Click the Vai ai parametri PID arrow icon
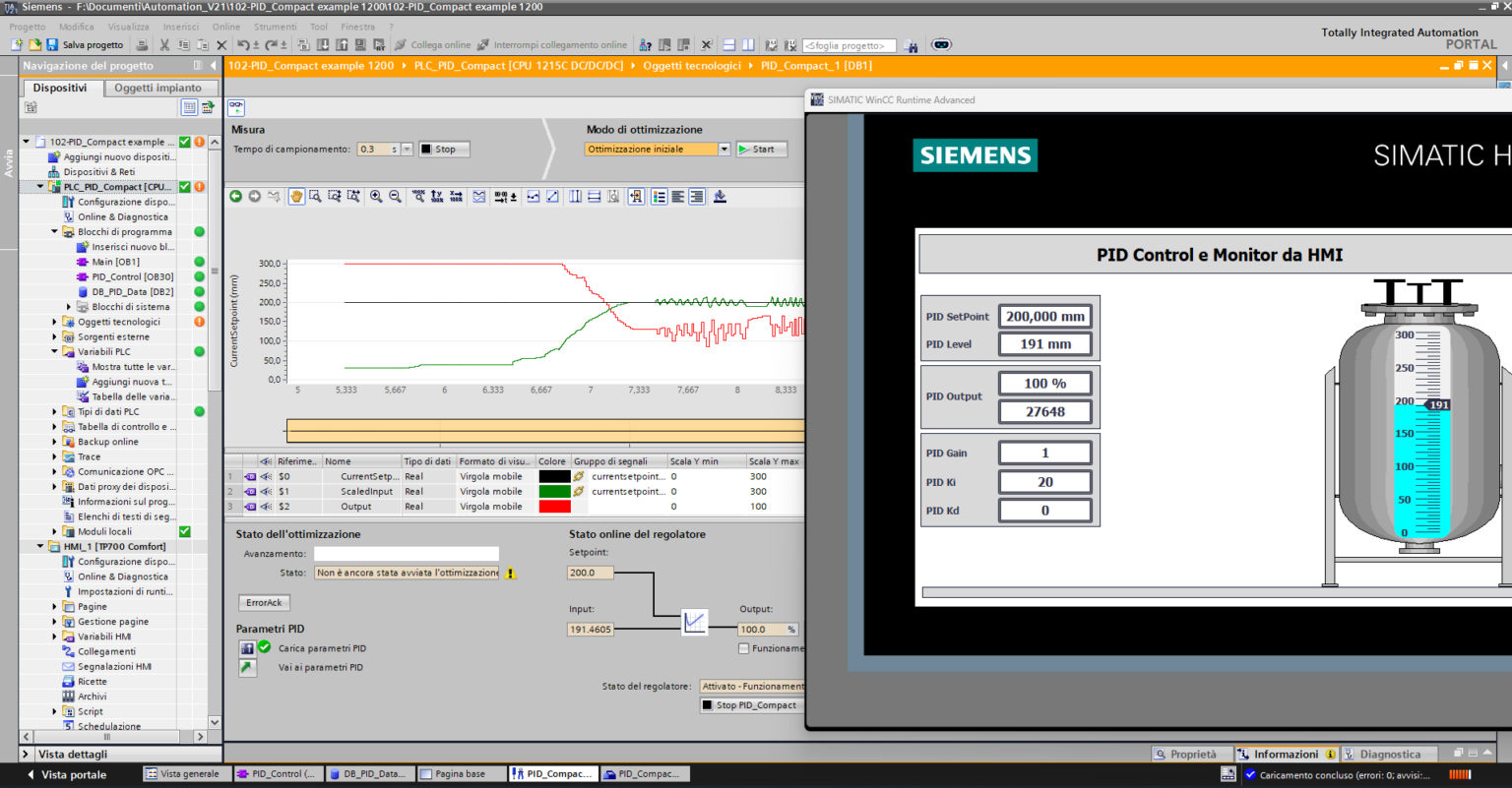The height and width of the screenshot is (788, 1512). [247, 667]
